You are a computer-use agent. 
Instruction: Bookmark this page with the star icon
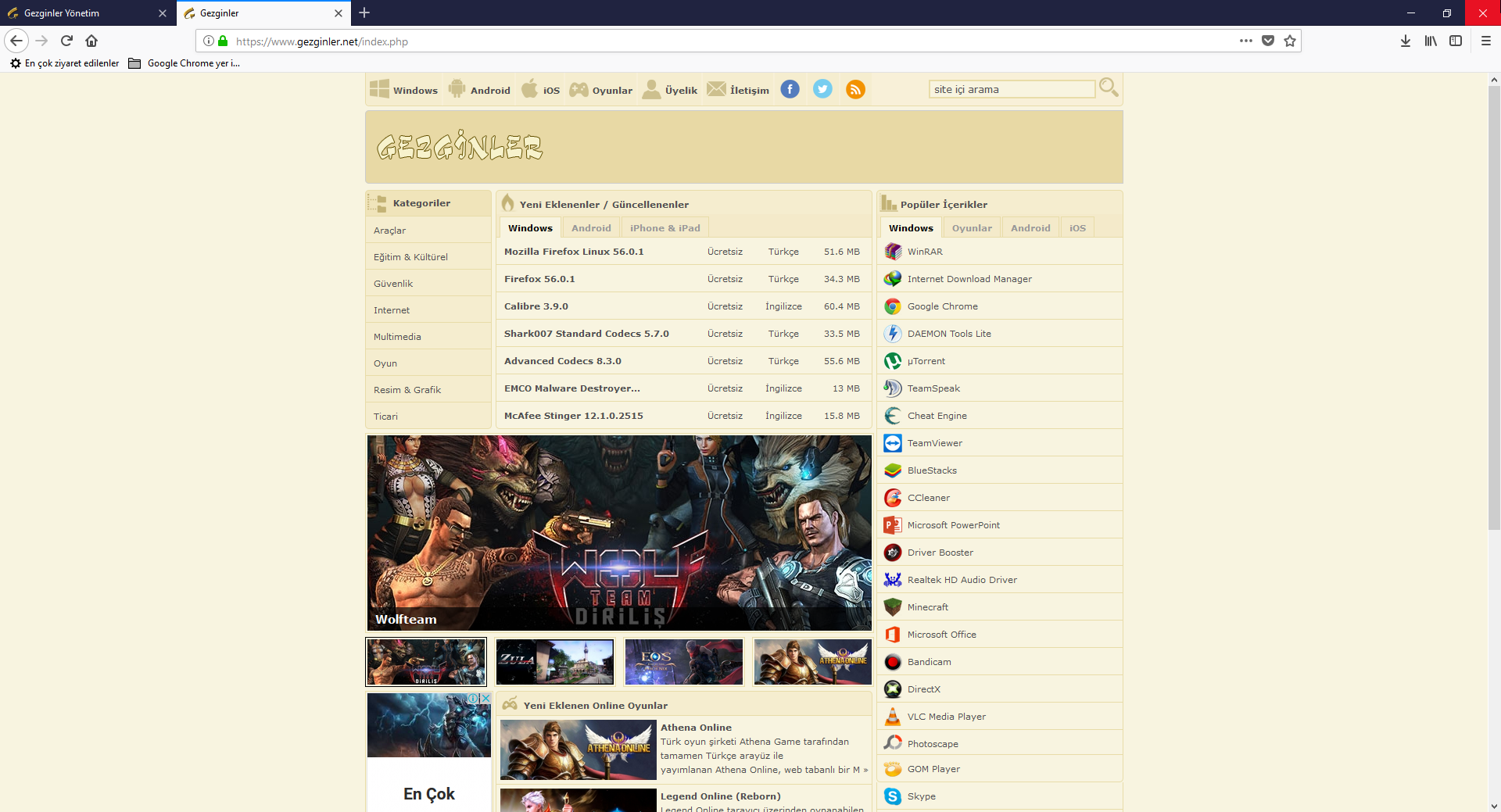[1290, 41]
